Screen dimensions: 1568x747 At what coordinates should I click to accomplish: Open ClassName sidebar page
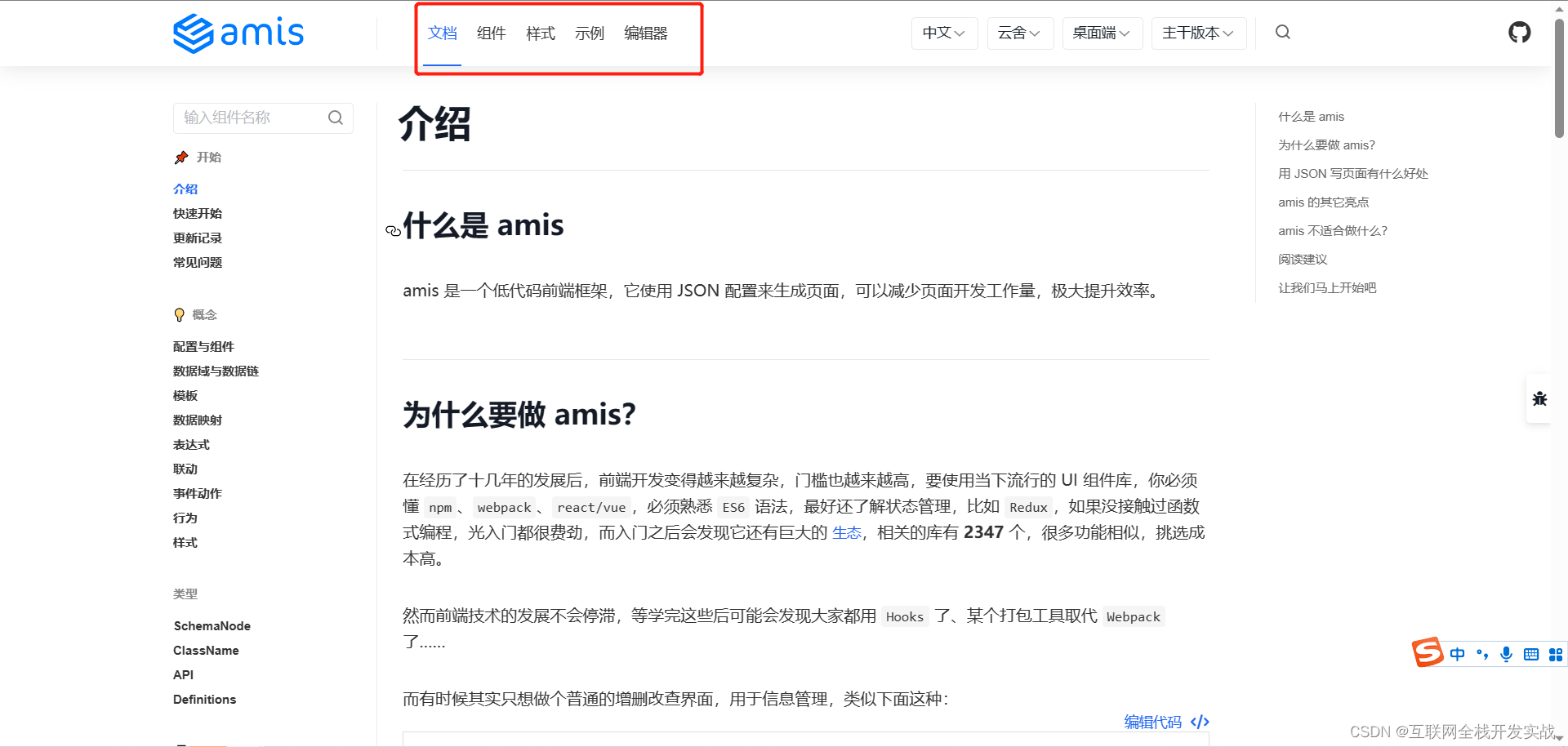point(206,650)
